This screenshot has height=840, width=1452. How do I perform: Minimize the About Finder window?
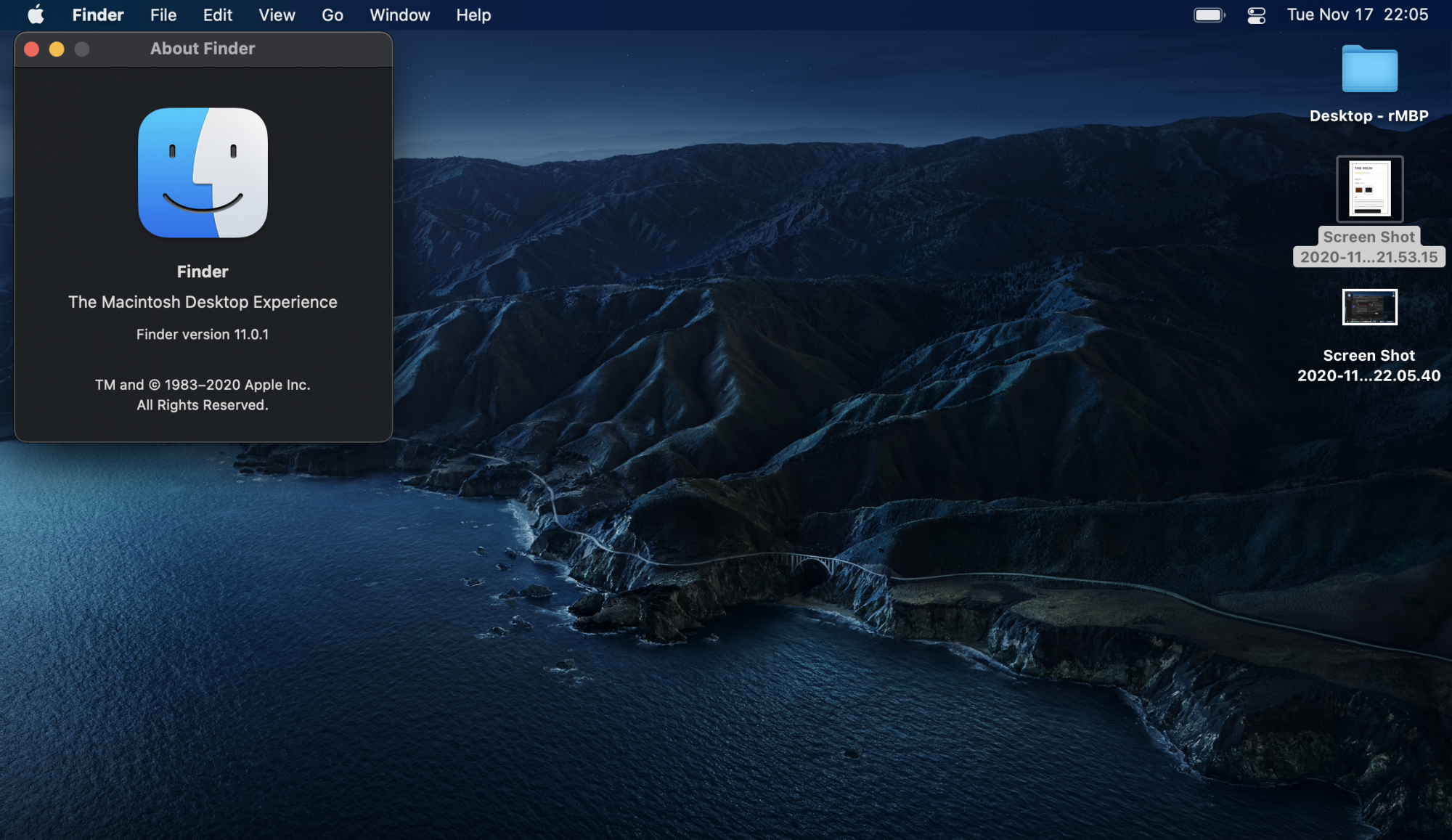[x=57, y=49]
